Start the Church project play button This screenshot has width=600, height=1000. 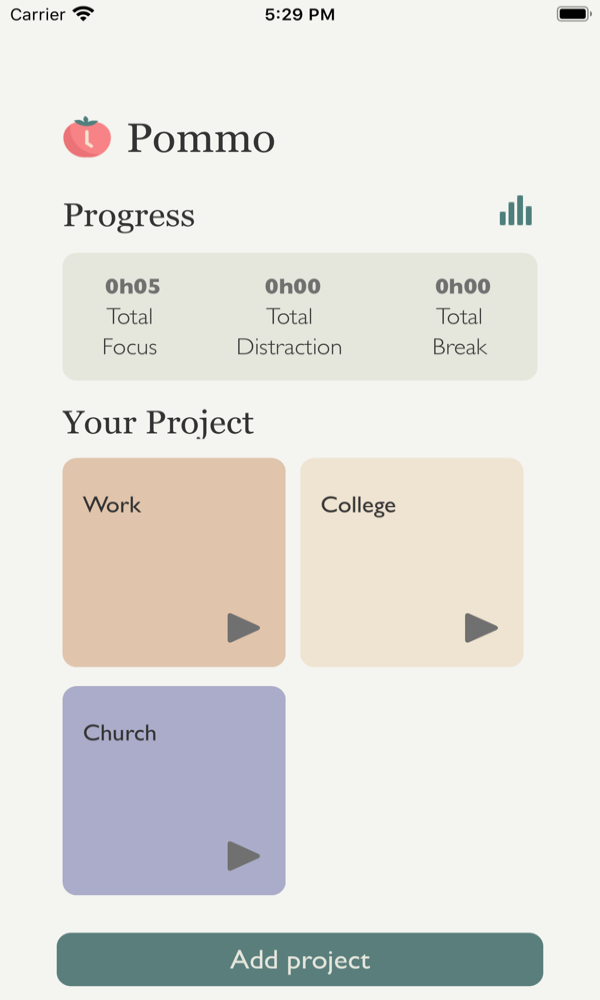point(244,856)
